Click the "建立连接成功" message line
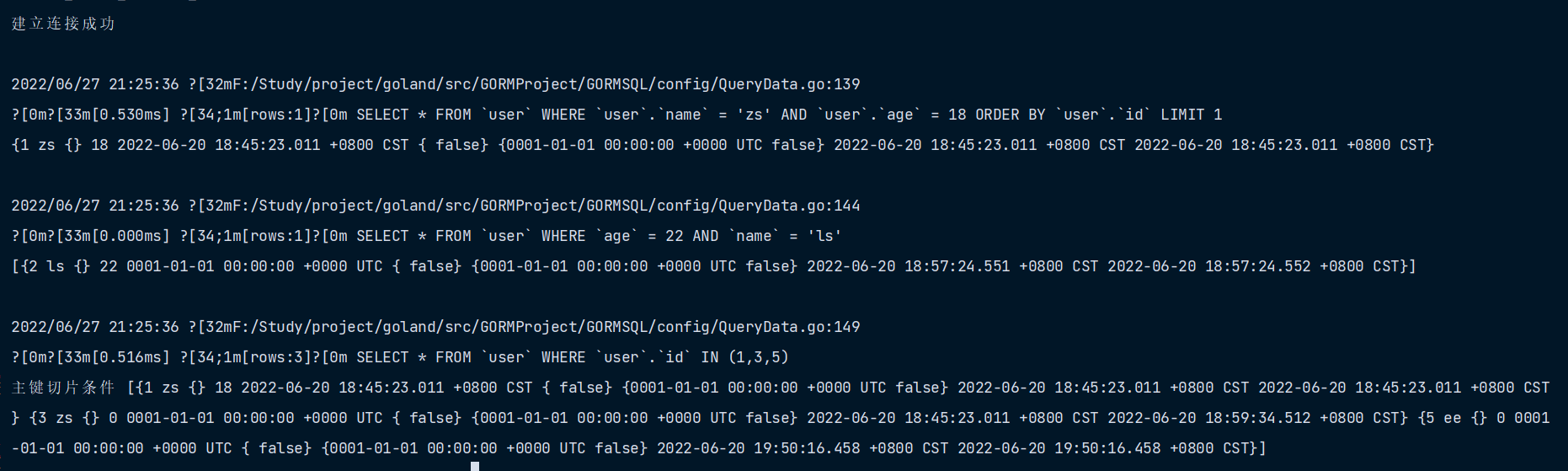The image size is (1568, 471). 63,24
